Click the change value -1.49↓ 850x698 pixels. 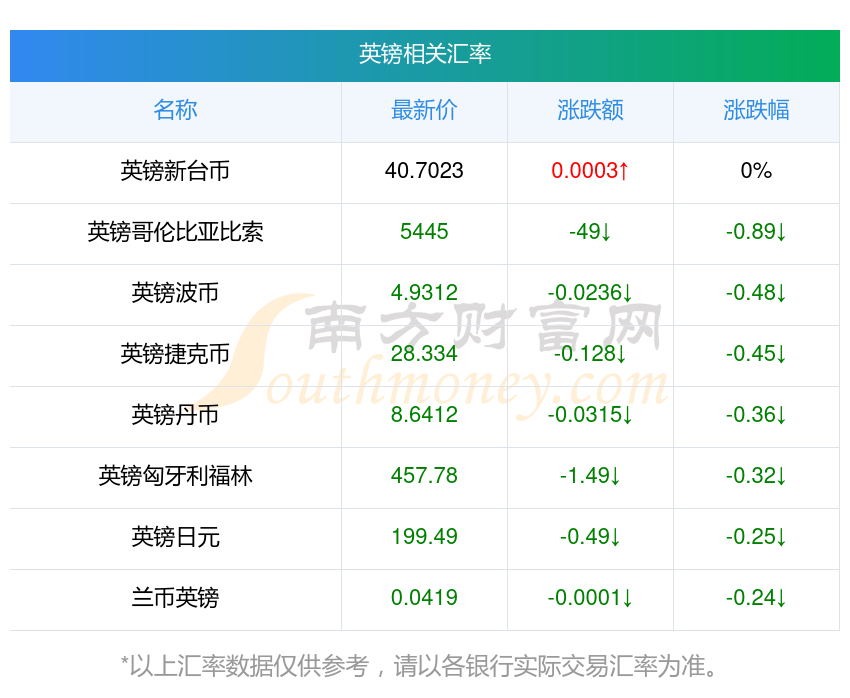click(590, 476)
